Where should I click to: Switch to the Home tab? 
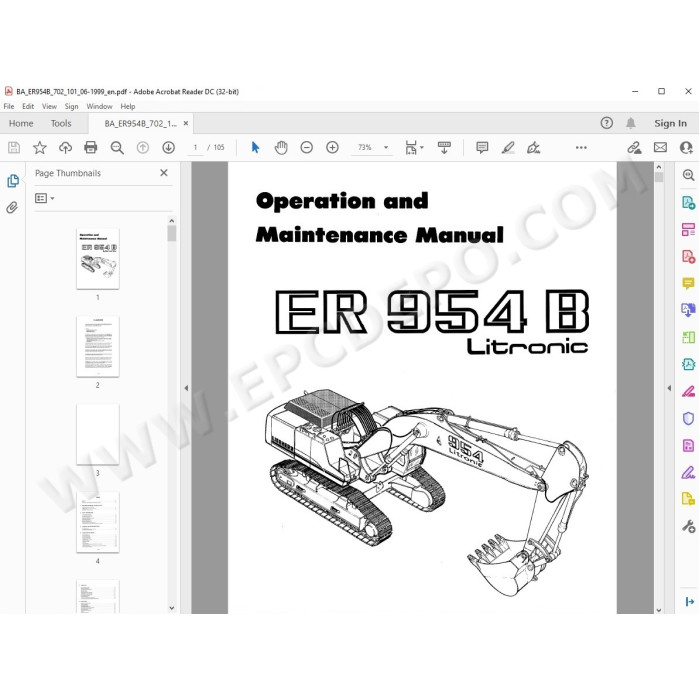(x=21, y=123)
